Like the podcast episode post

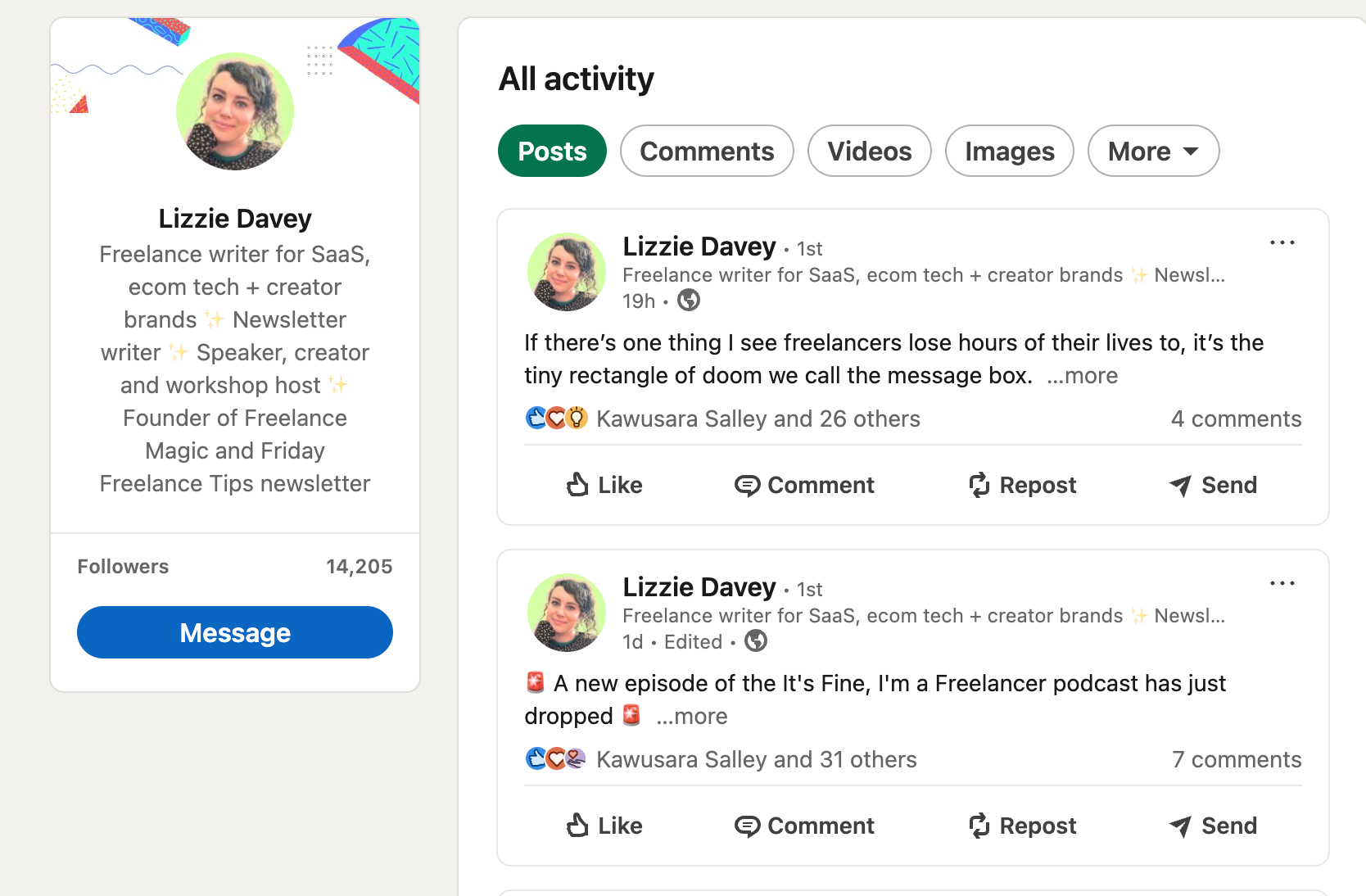604,826
